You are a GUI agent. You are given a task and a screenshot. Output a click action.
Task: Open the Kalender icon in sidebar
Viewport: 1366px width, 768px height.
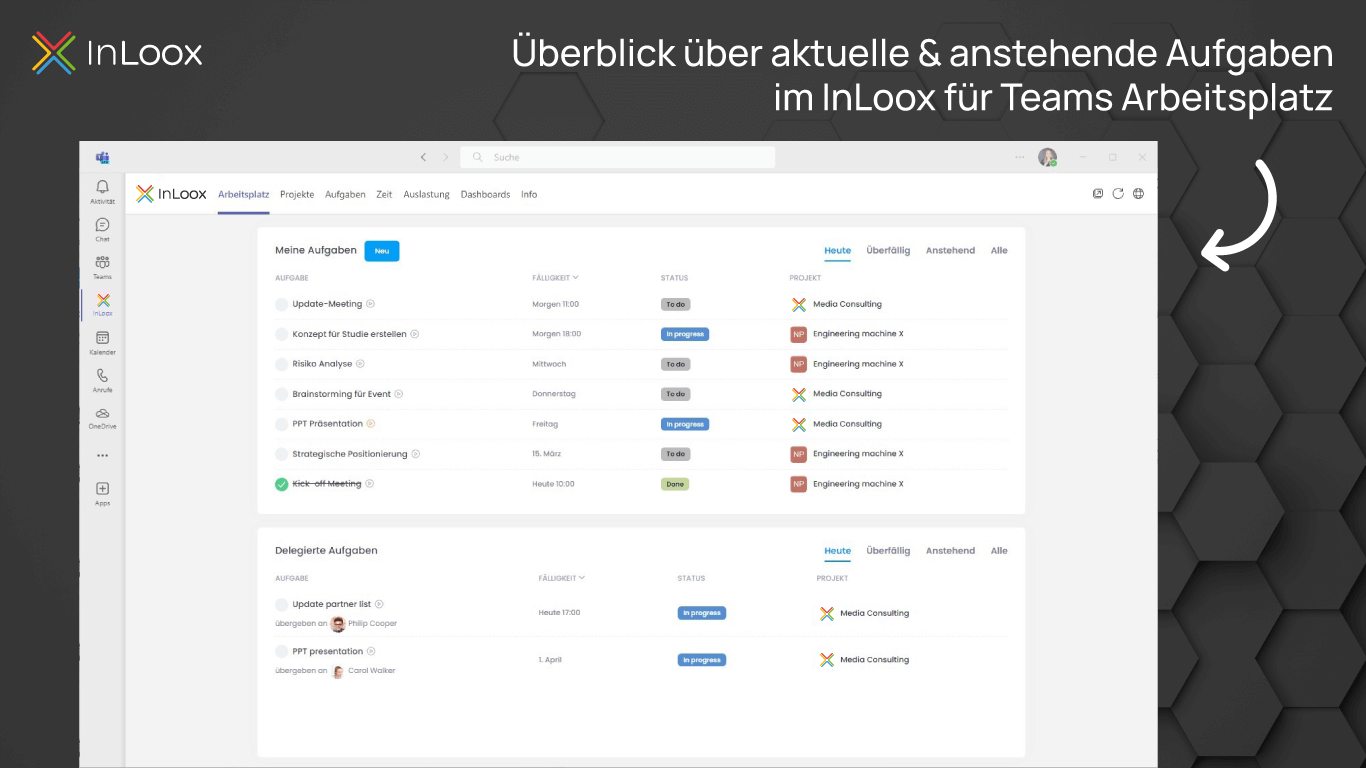click(102, 338)
